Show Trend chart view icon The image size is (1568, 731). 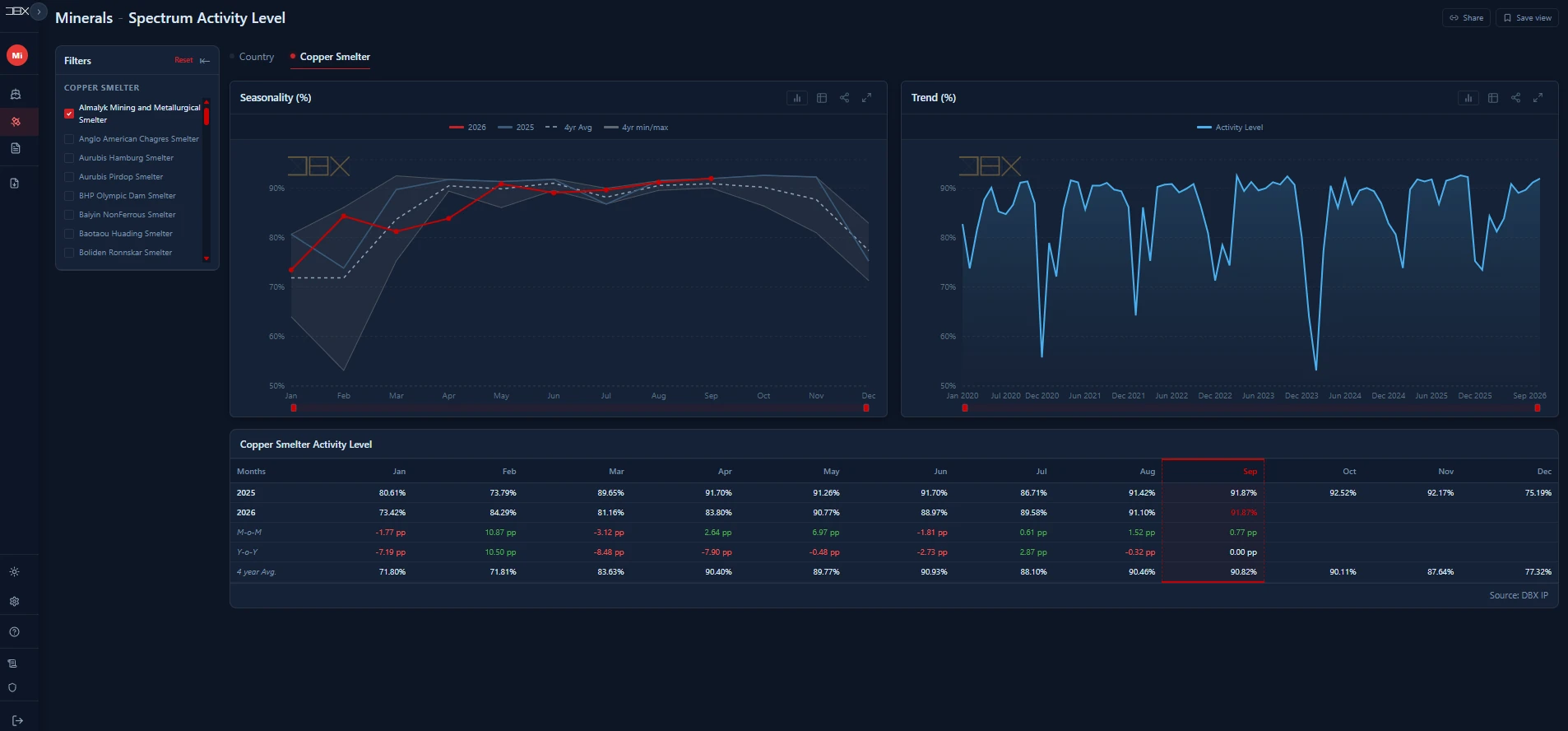pyautogui.click(x=1468, y=98)
